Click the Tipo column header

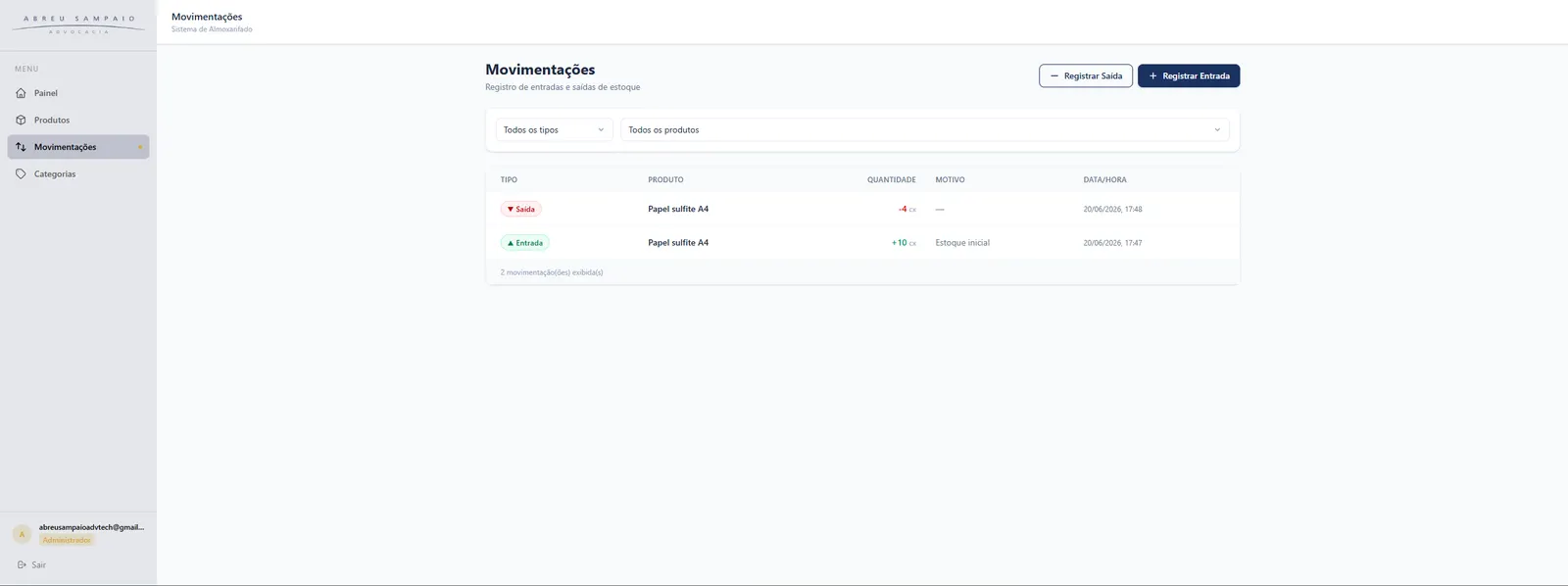click(x=509, y=180)
